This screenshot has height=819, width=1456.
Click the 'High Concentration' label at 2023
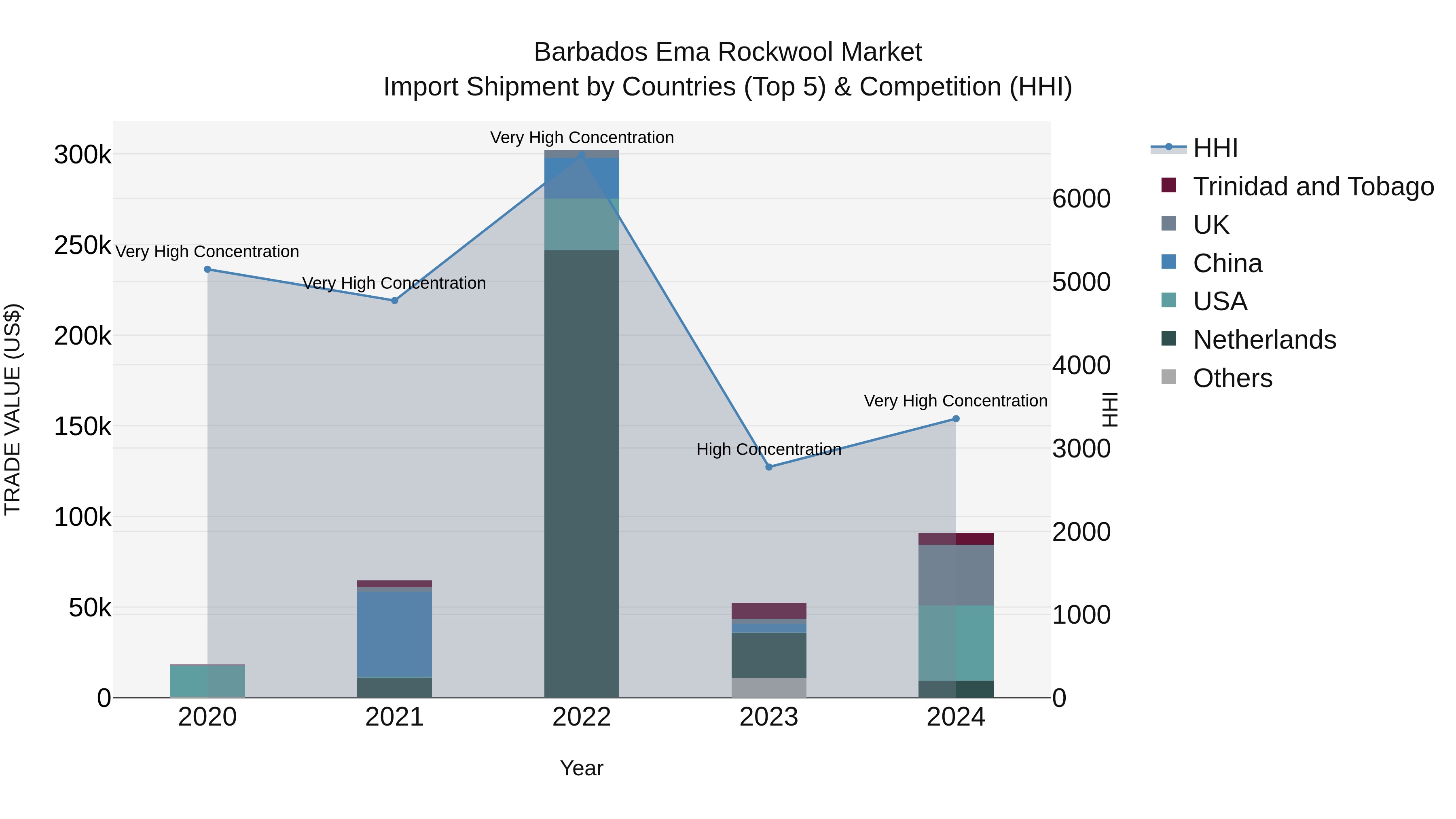pyautogui.click(x=769, y=449)
